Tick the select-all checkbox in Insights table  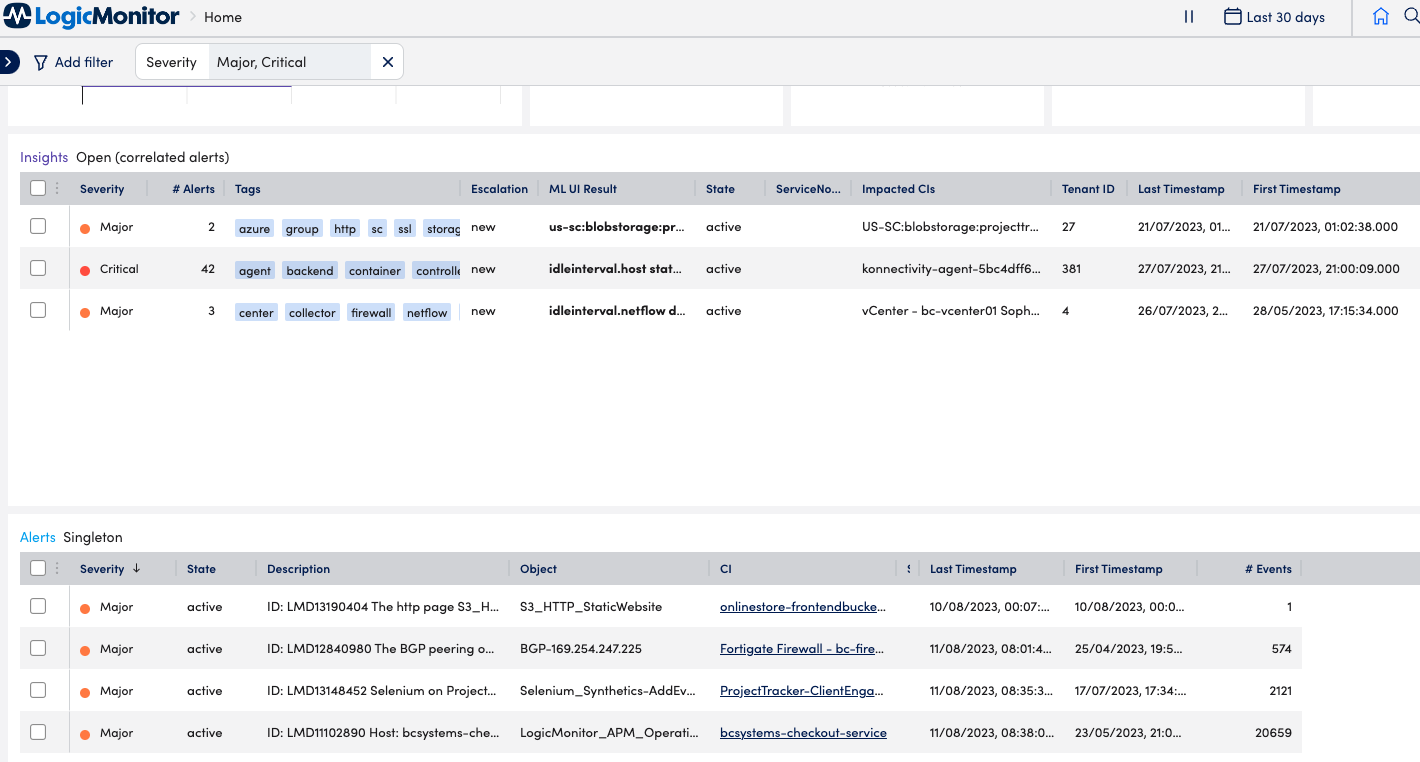pyautogui.click(x=38, y=188)
